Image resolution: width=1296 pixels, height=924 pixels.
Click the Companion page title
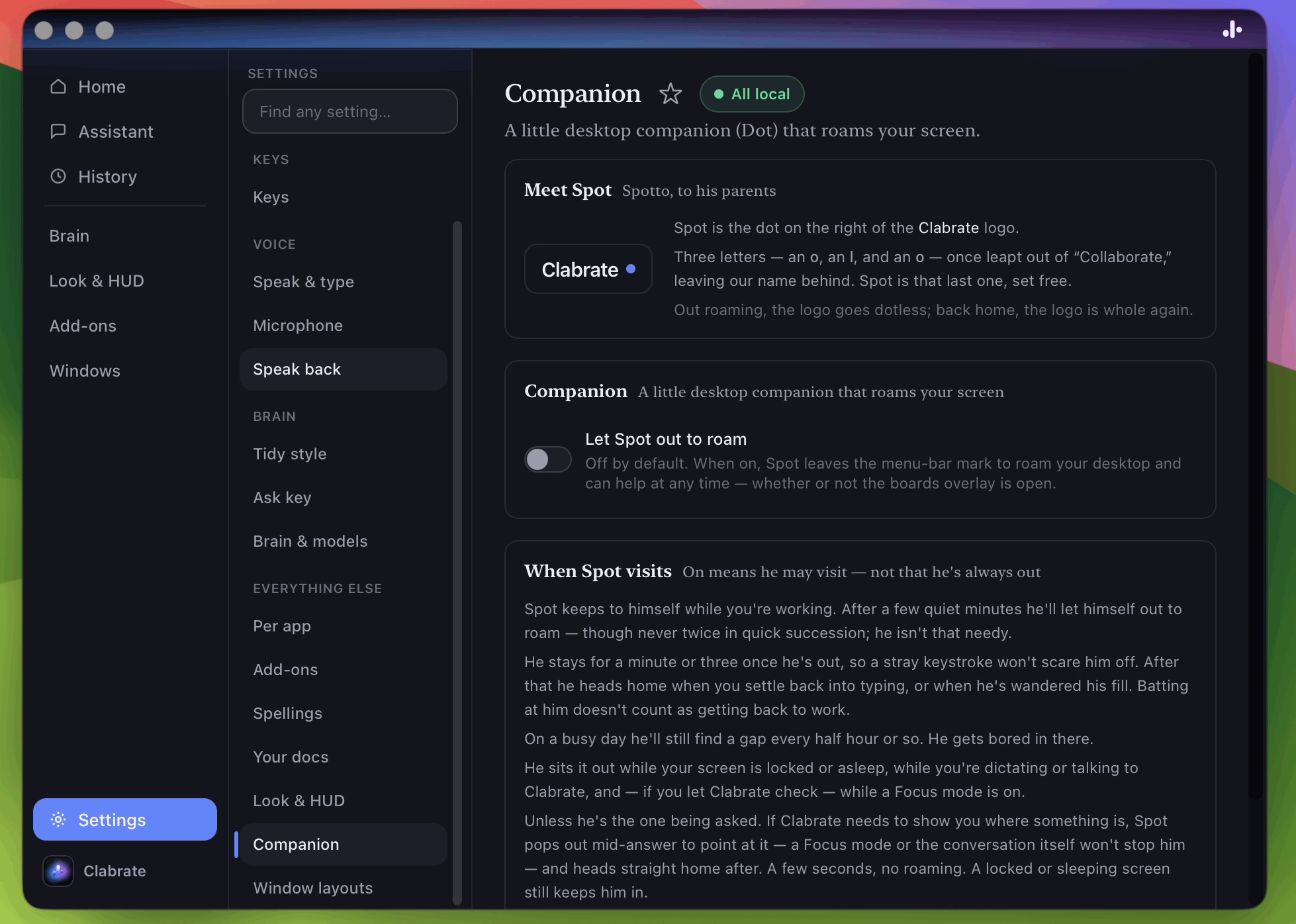(x=573, y=93)
